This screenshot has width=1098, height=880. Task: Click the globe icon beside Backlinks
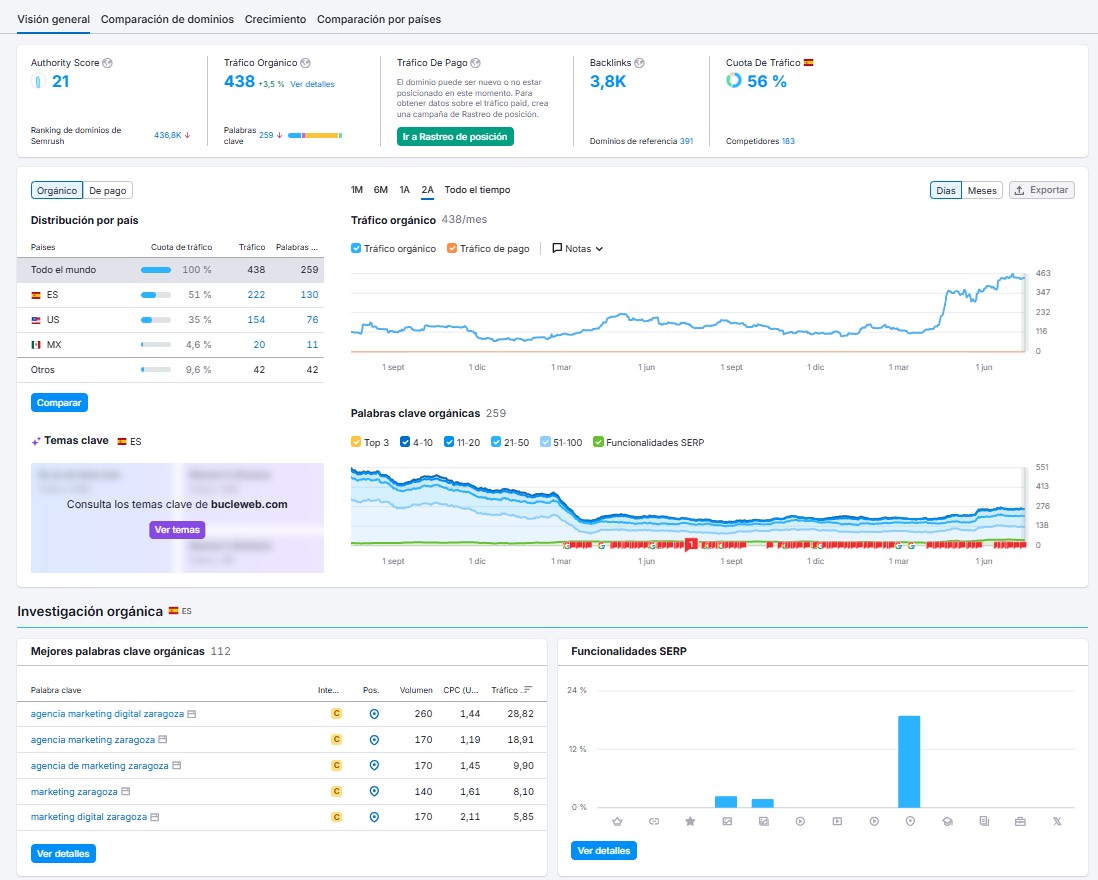click(639, 63)
